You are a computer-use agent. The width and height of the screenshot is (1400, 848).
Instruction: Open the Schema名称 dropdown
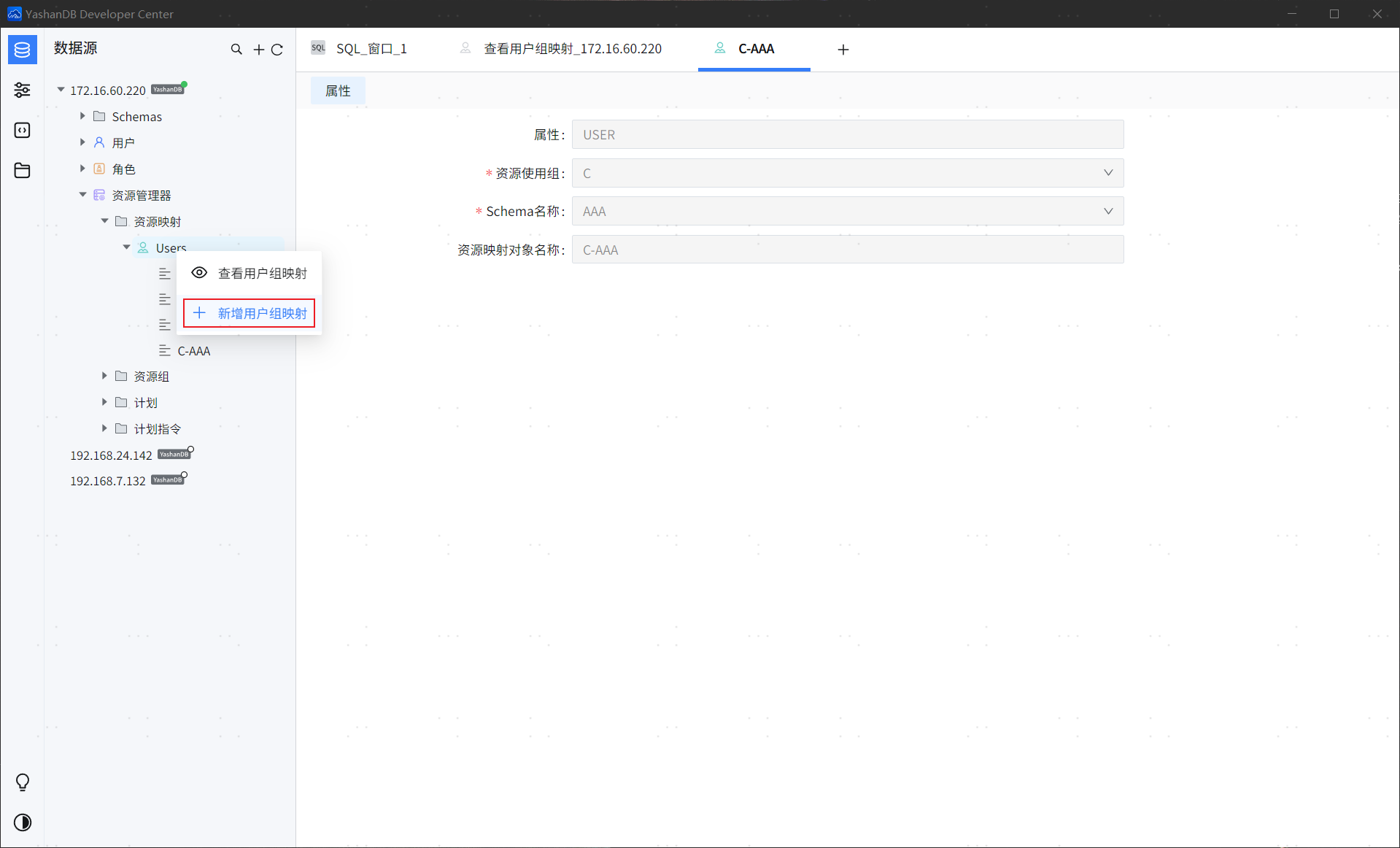848,211
